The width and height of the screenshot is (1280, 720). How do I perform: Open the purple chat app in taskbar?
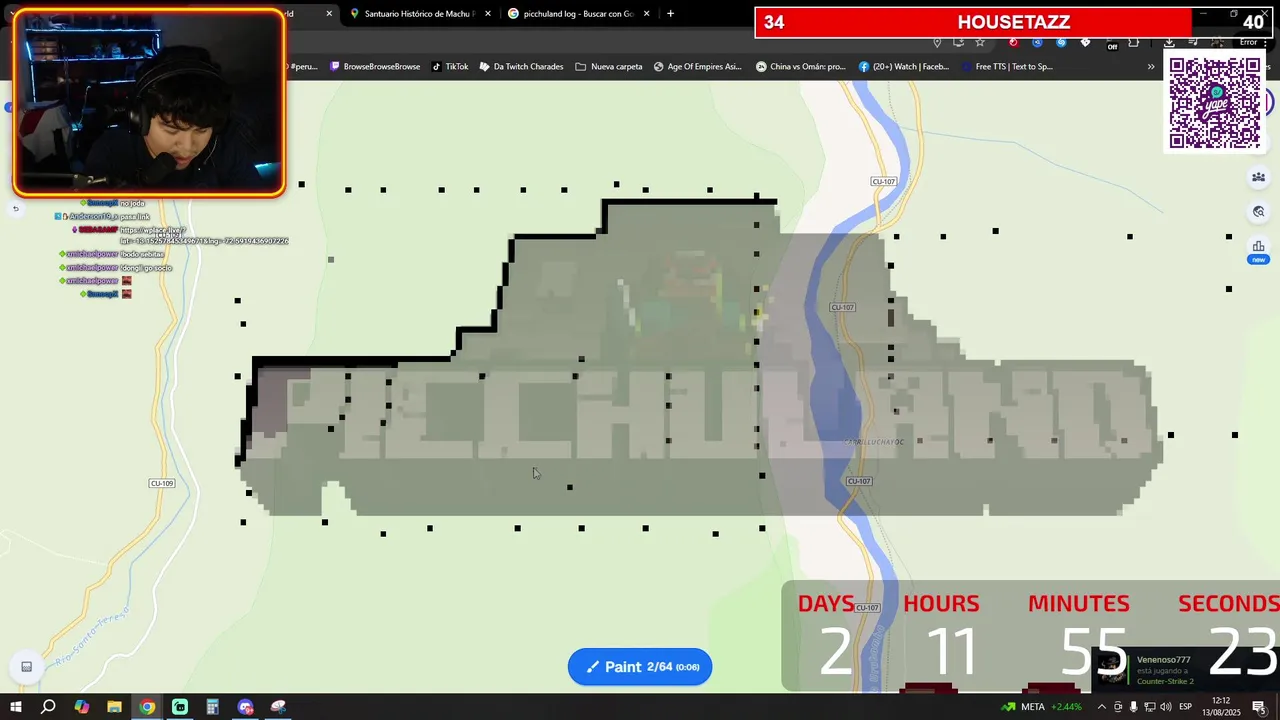point(245,707)
